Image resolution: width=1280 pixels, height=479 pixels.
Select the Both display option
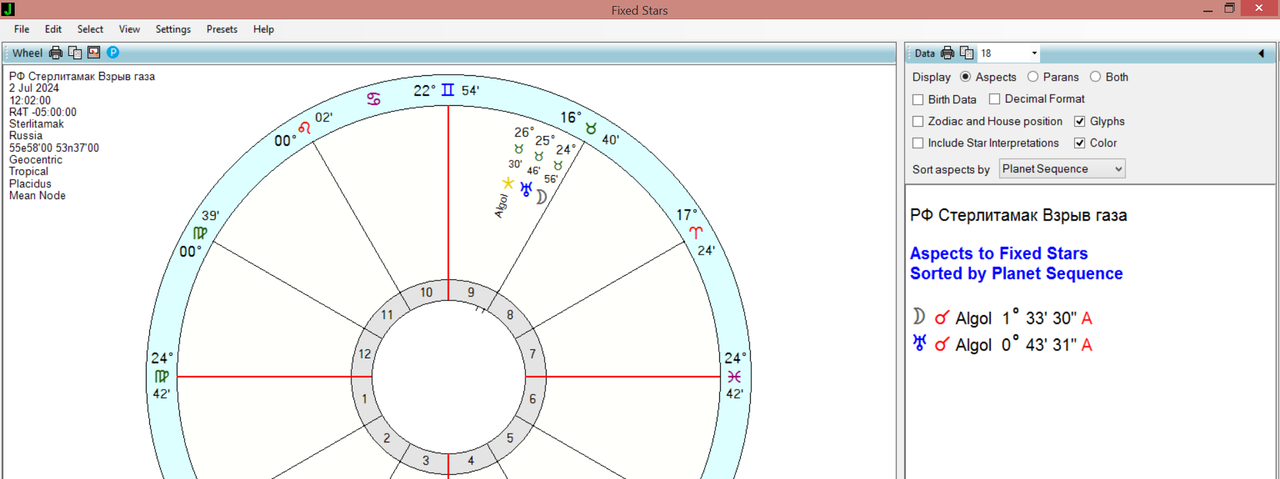1095,77
